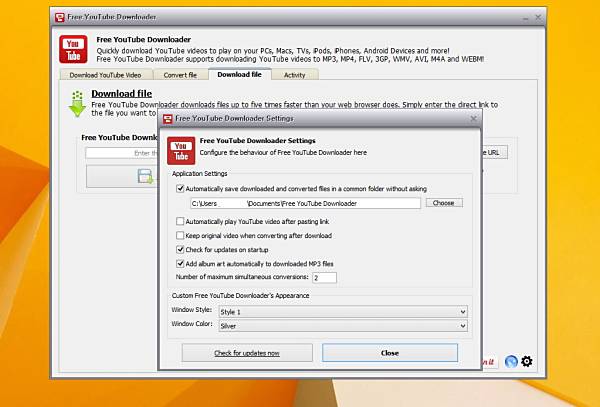Close the Free YouTube Downloader main window

click(538, 17)
